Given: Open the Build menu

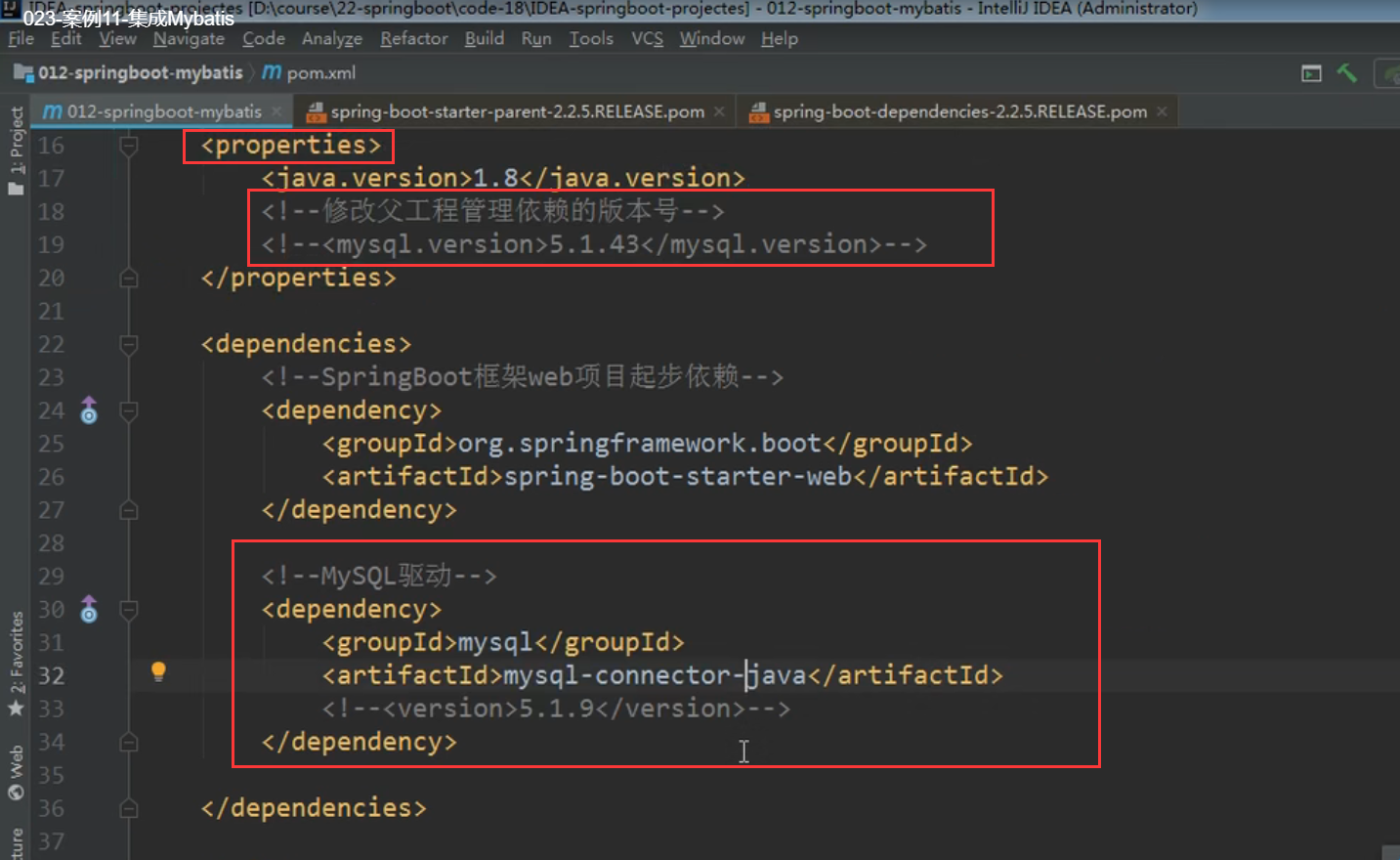Looking at the screenshot, I should click(x=485, y=38).
